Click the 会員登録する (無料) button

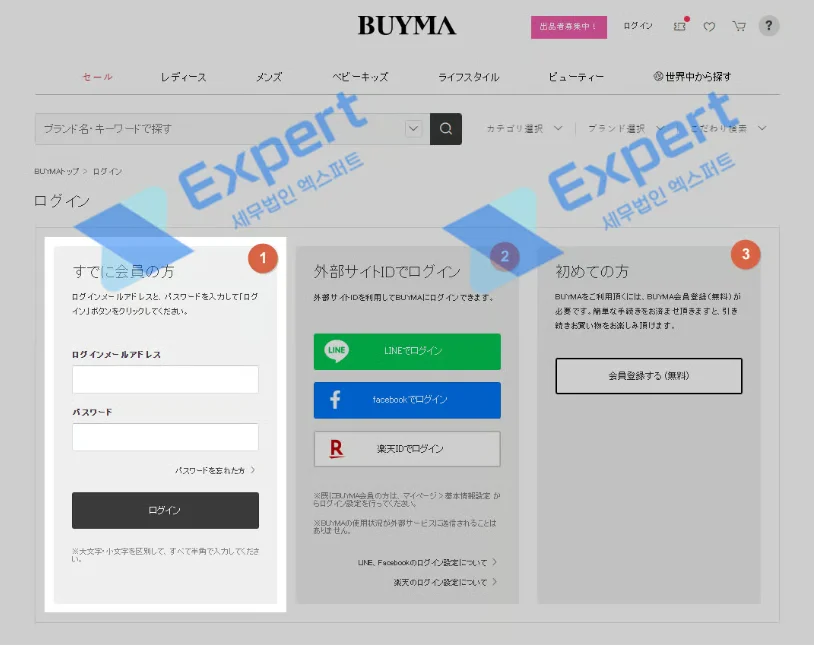pos(648,375)
